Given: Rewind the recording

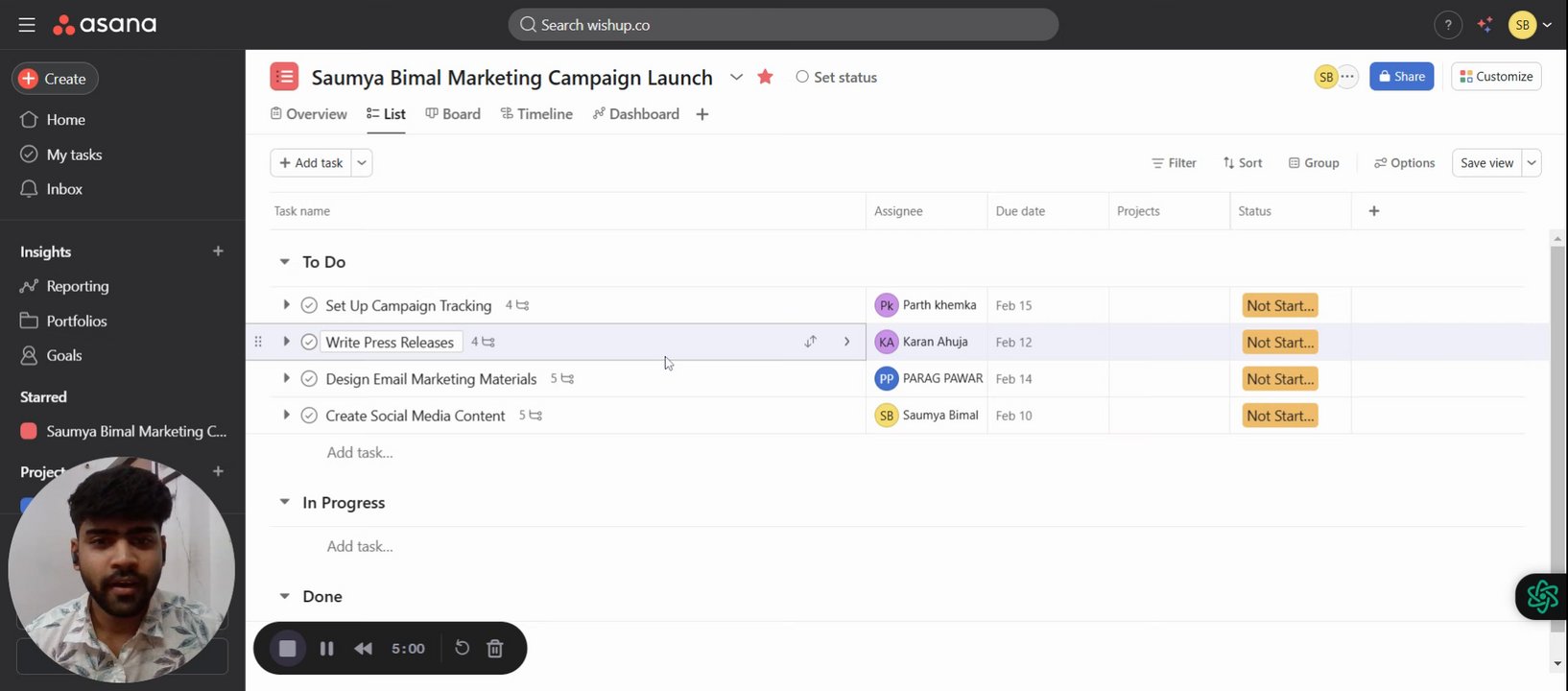Looking at the screenshot, I should click(364, 649).
